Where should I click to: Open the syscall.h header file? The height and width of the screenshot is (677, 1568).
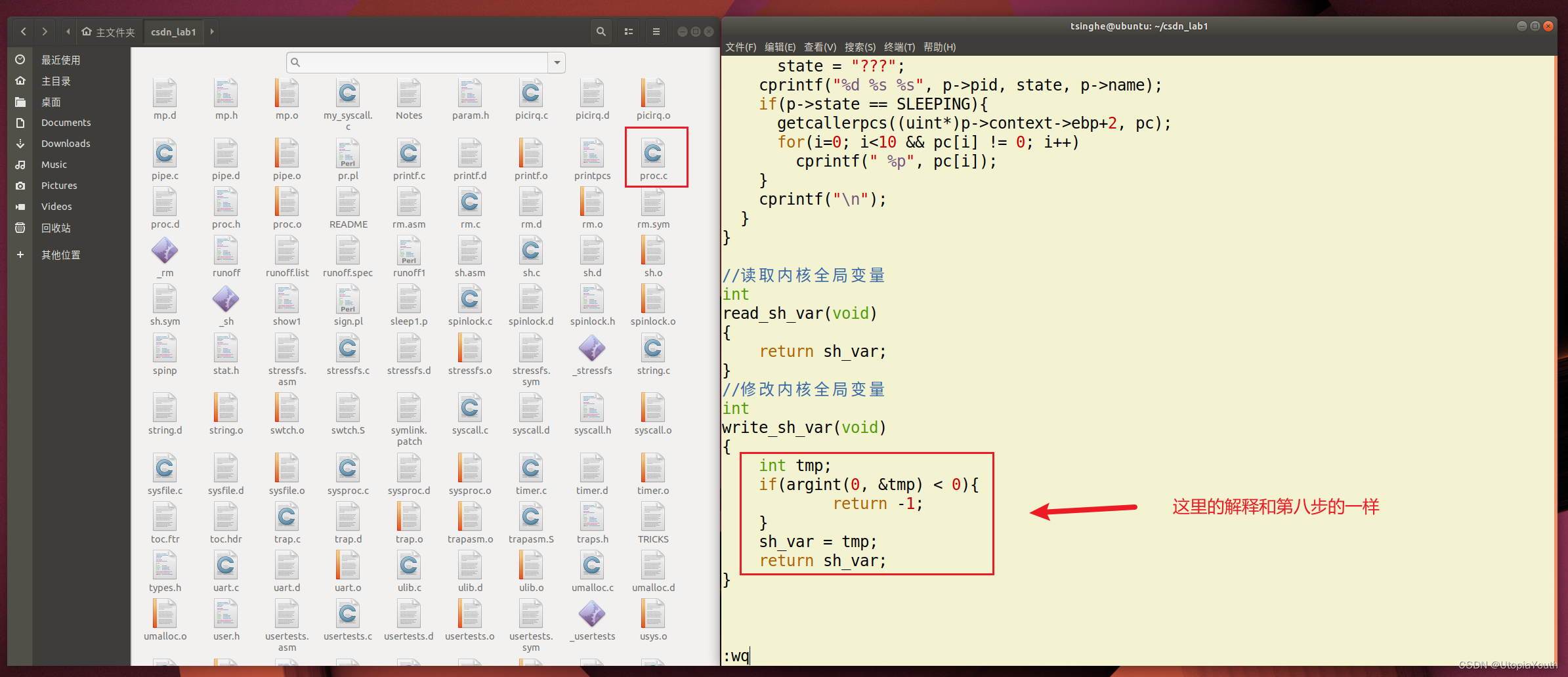[592, 408]
